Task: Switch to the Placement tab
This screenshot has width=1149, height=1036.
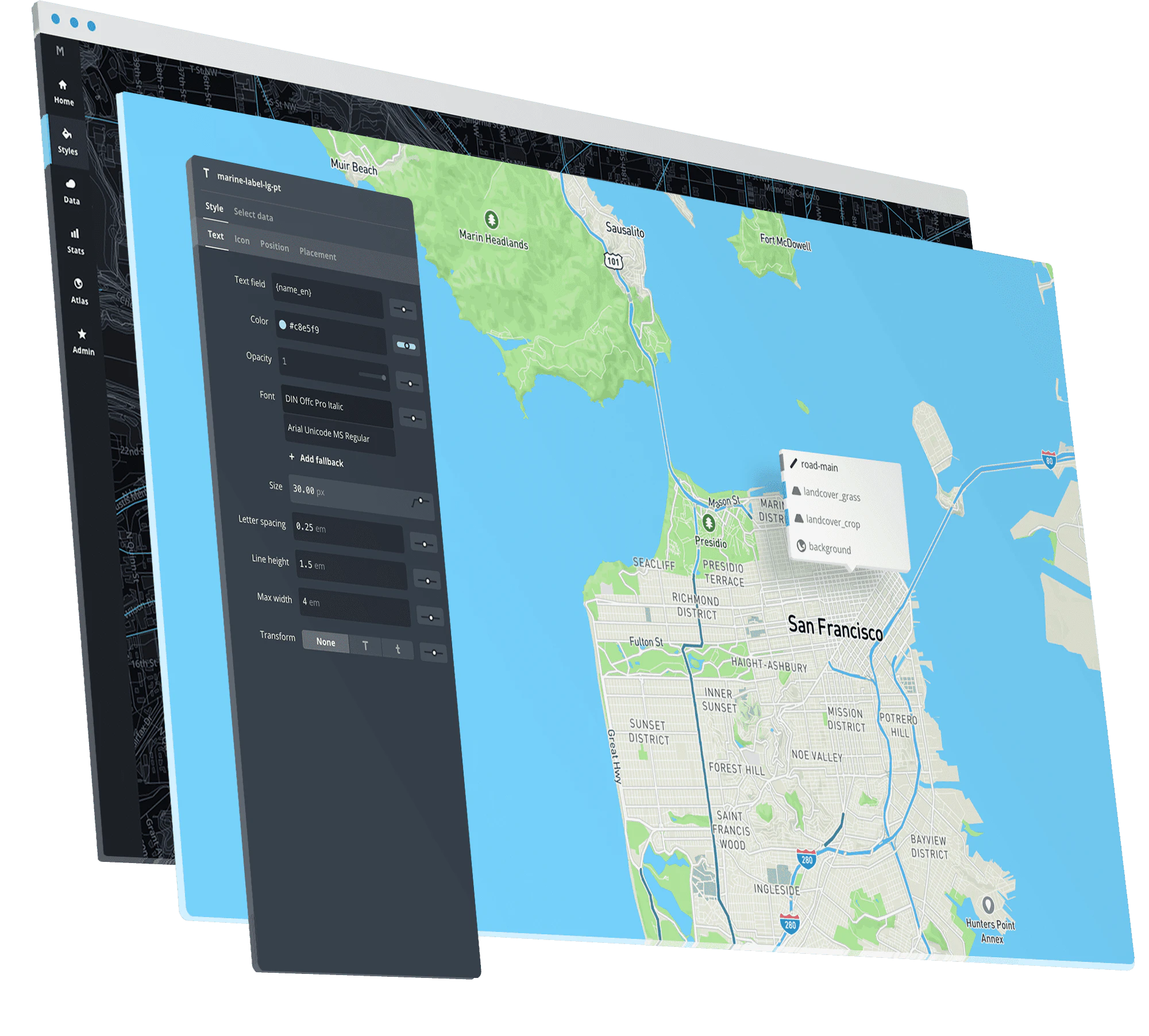Action: pos(318,255)
